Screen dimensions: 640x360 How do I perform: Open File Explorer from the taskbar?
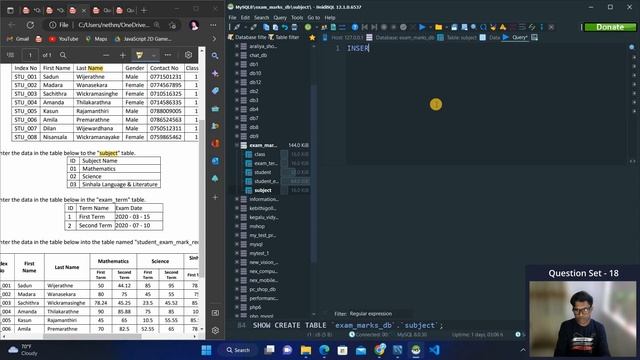pyautogui.click(x=306, y=350)
